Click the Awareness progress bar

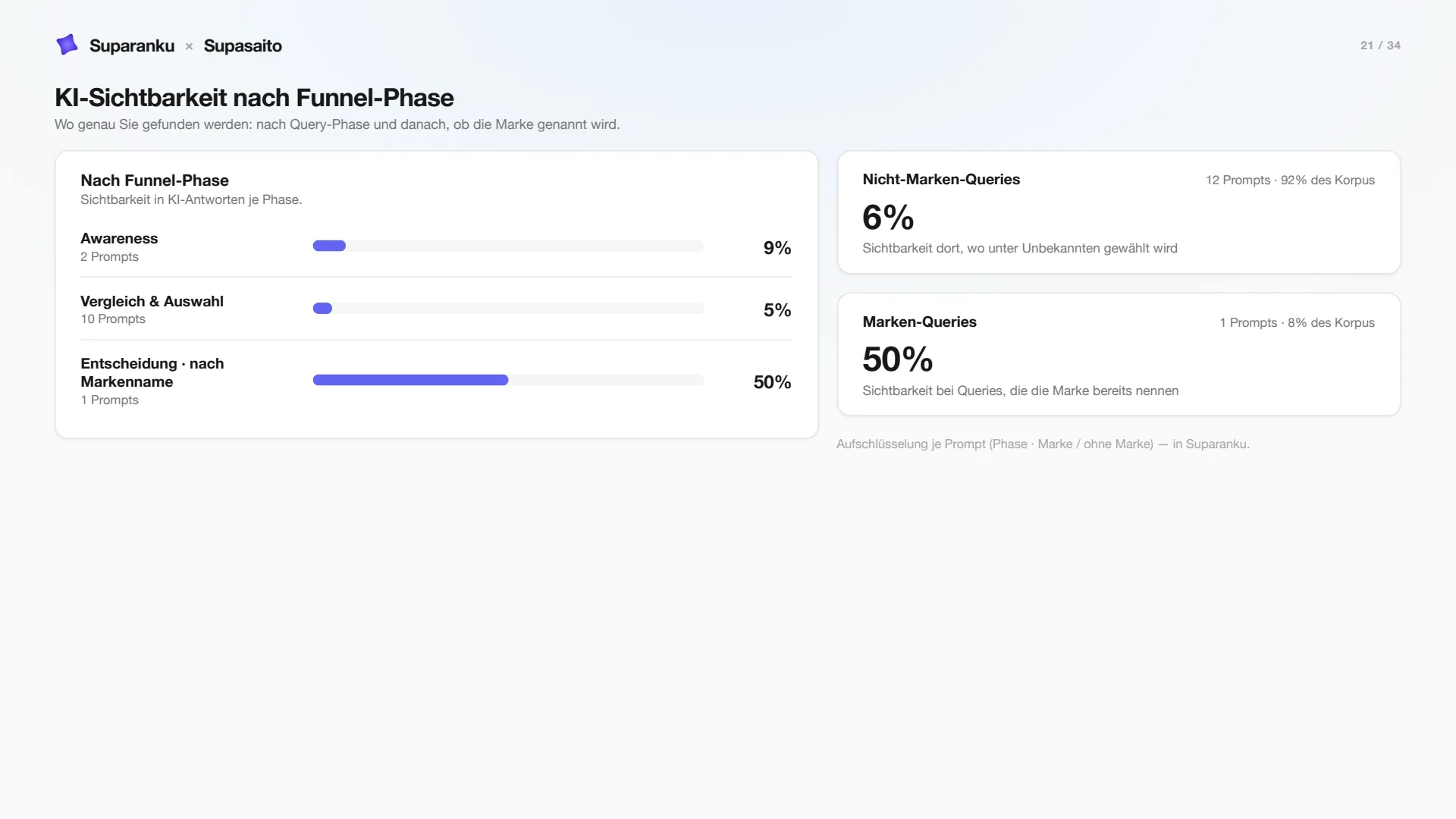coord(508,246)
